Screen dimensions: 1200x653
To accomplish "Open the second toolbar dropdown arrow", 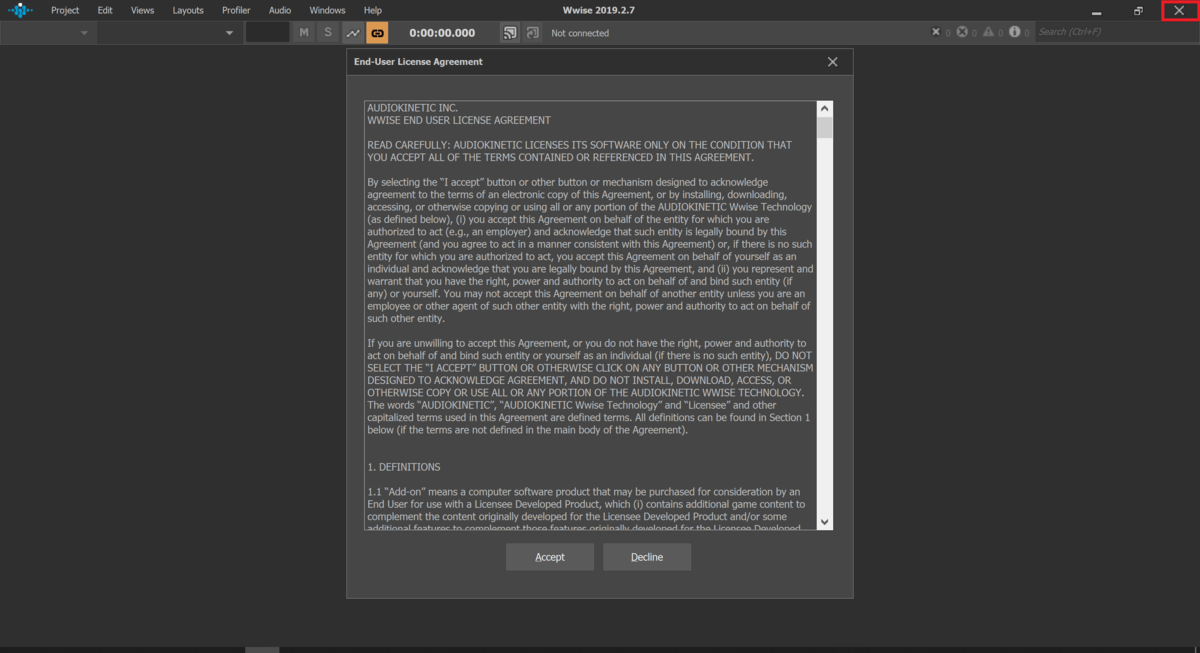I will coord(229,33).
